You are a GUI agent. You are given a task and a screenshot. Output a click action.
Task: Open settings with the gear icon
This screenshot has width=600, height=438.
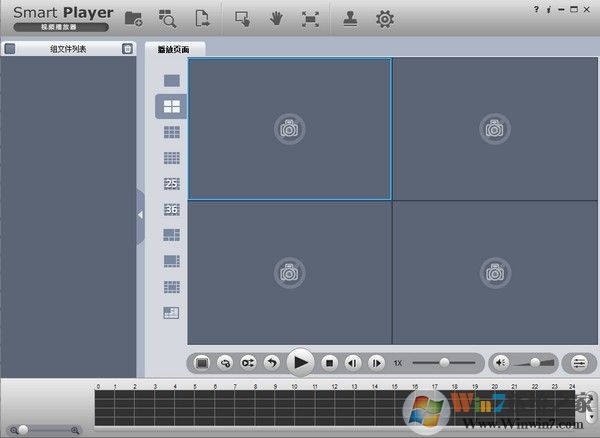pos(383,18)
